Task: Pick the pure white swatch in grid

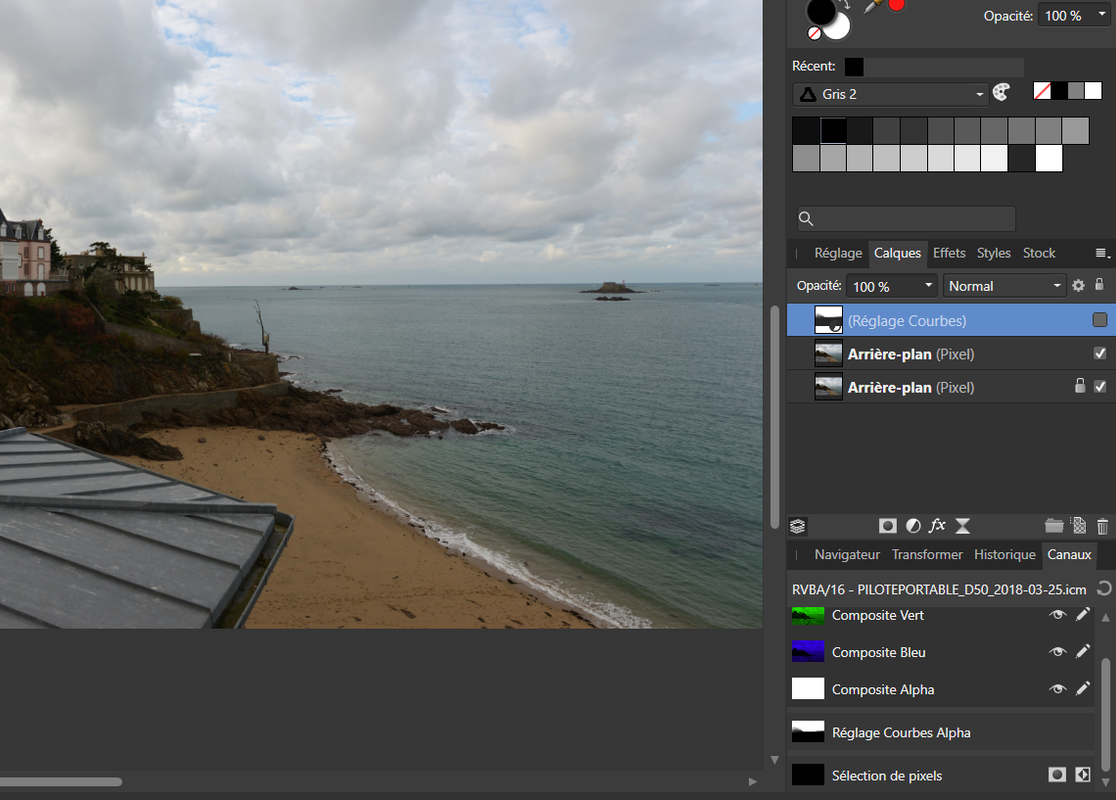Action: click(1049, 158)
